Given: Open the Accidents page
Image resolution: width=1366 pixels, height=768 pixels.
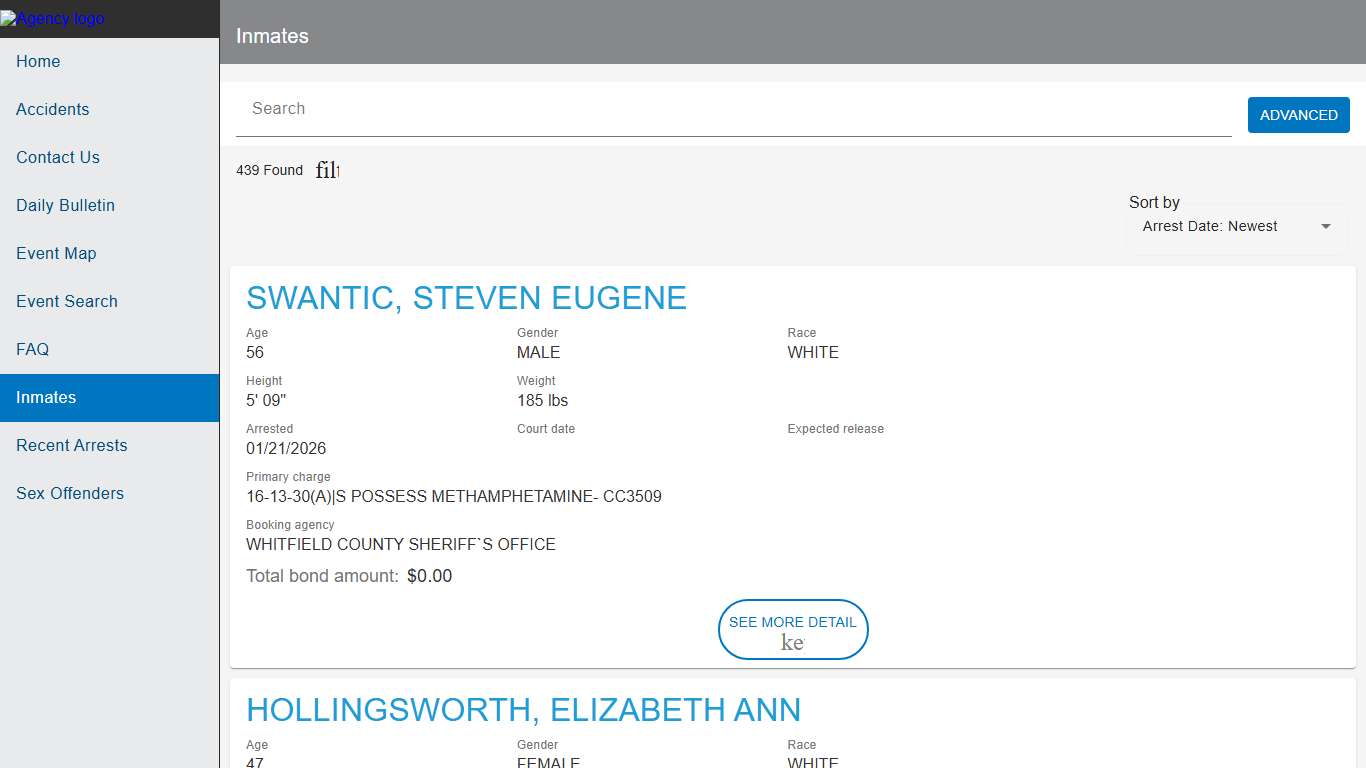Looking at the screenshot, I should (x=52, y=109).
